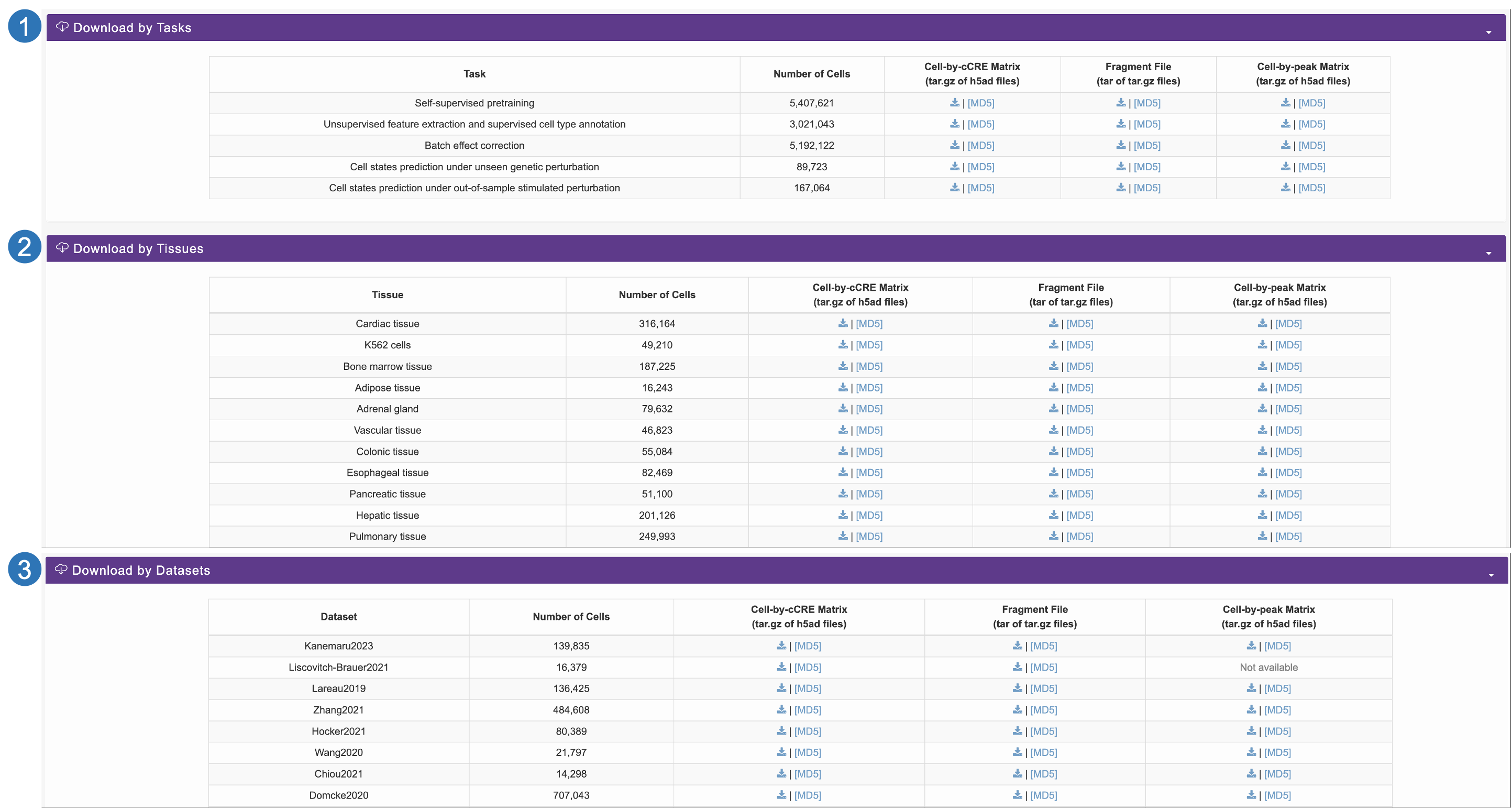Click the Download by Tissues header title
The height and width of the screenshot is (809, 1512).
point(138,248)
